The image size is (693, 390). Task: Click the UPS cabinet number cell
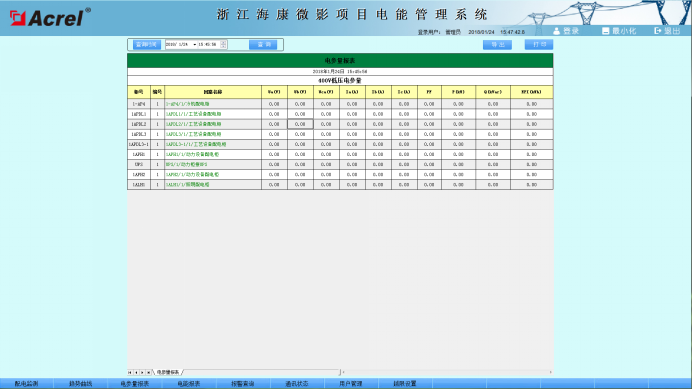139,164
